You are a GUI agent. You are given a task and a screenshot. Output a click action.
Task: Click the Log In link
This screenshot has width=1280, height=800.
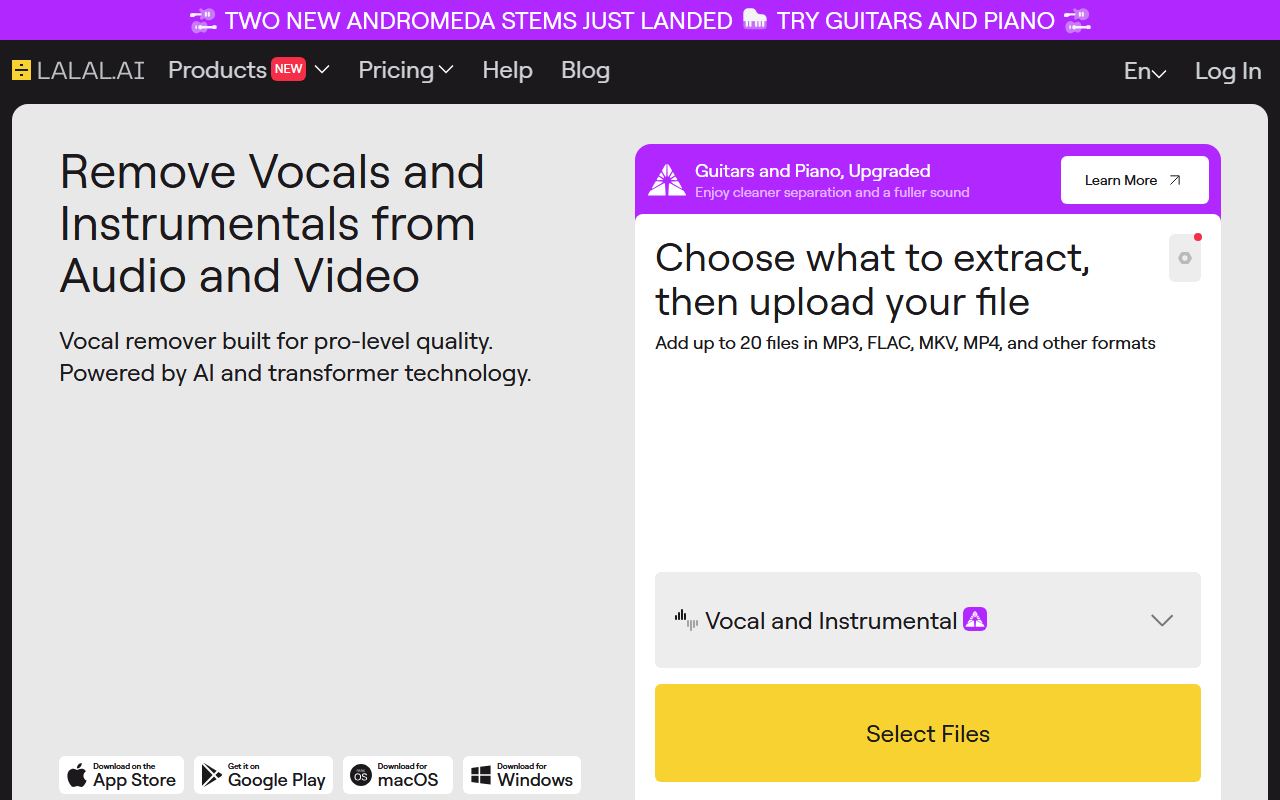coord(1228,71)
